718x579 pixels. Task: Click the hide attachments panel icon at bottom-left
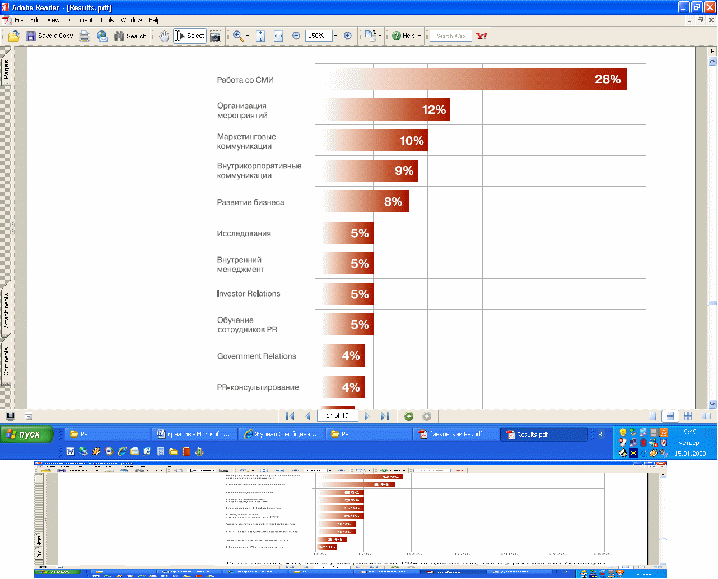click(10, 416)
